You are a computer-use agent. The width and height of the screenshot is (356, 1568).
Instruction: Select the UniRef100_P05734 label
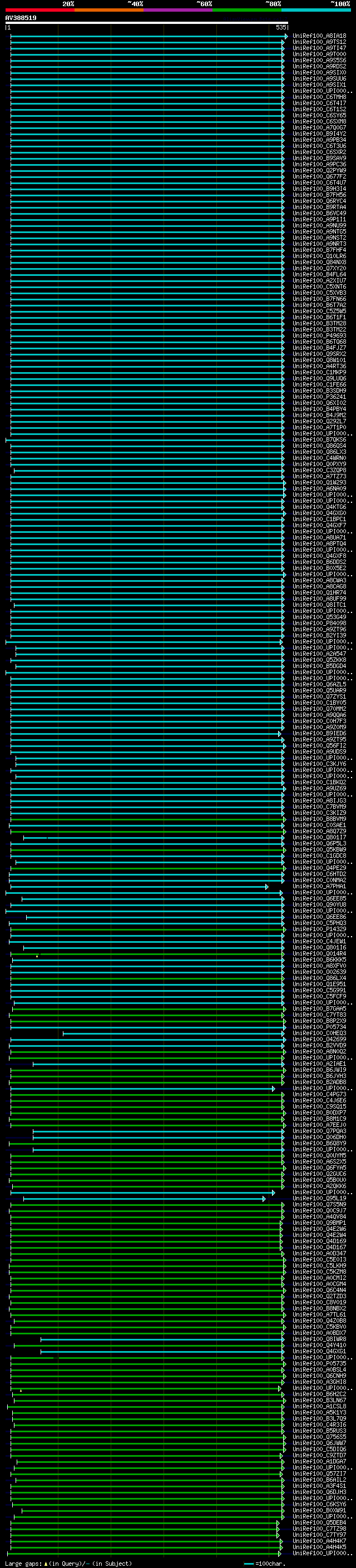click(319, 1027)
